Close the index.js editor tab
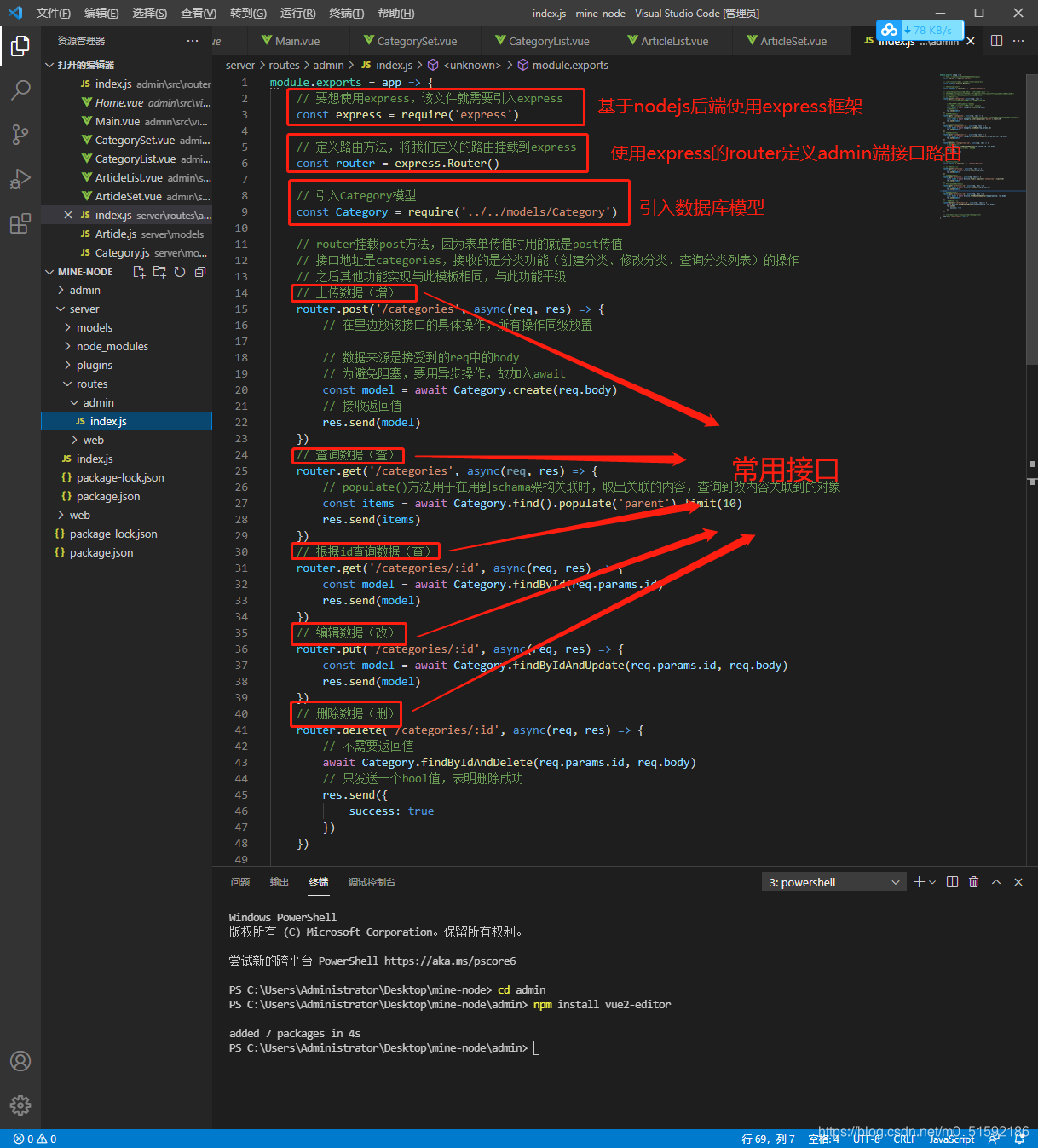1038x1148 pixels. [971, 41]
